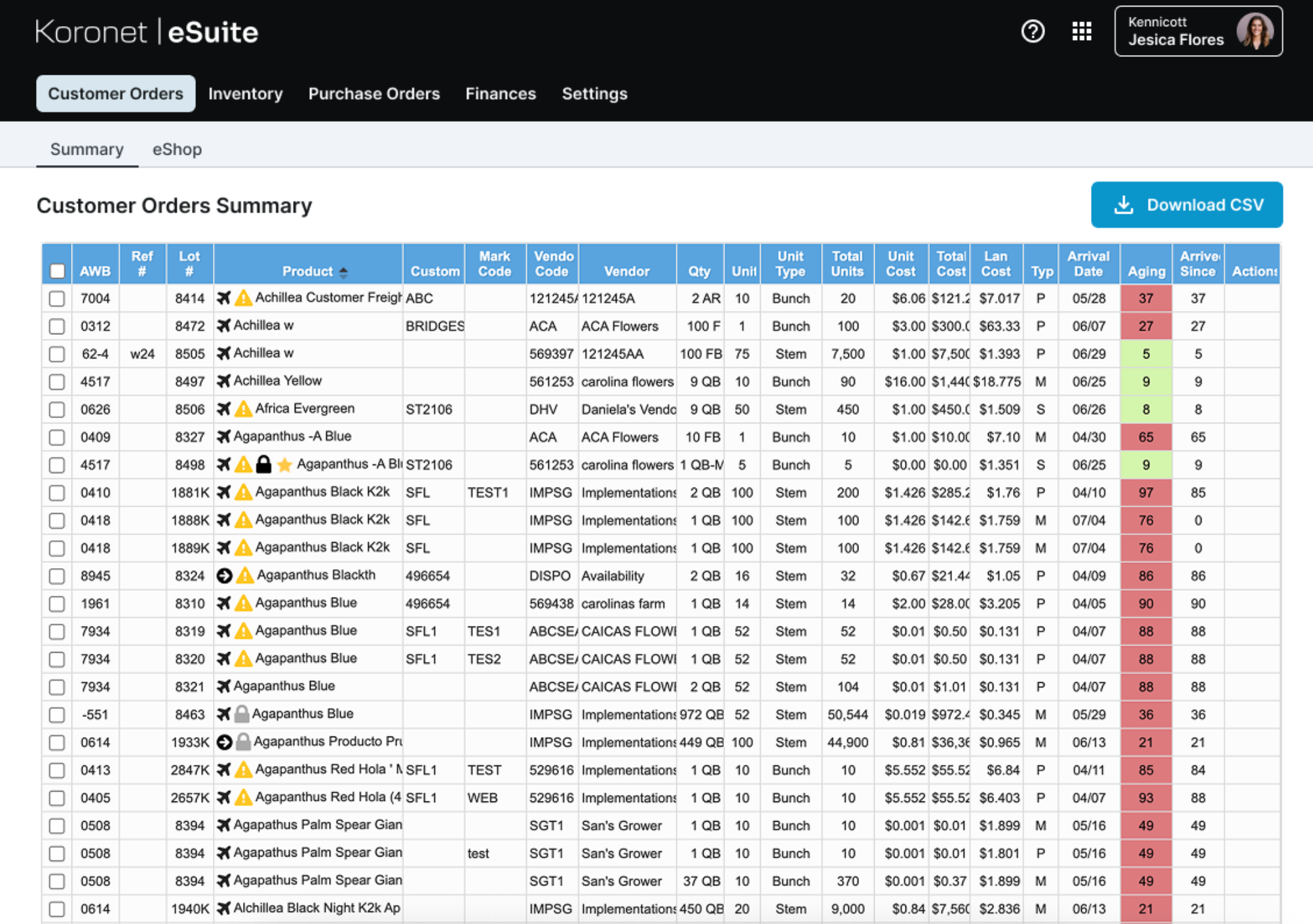Click the airplane icon on the AWB 7004 row
1313x924 pixels.
click(x=223, y=298)
